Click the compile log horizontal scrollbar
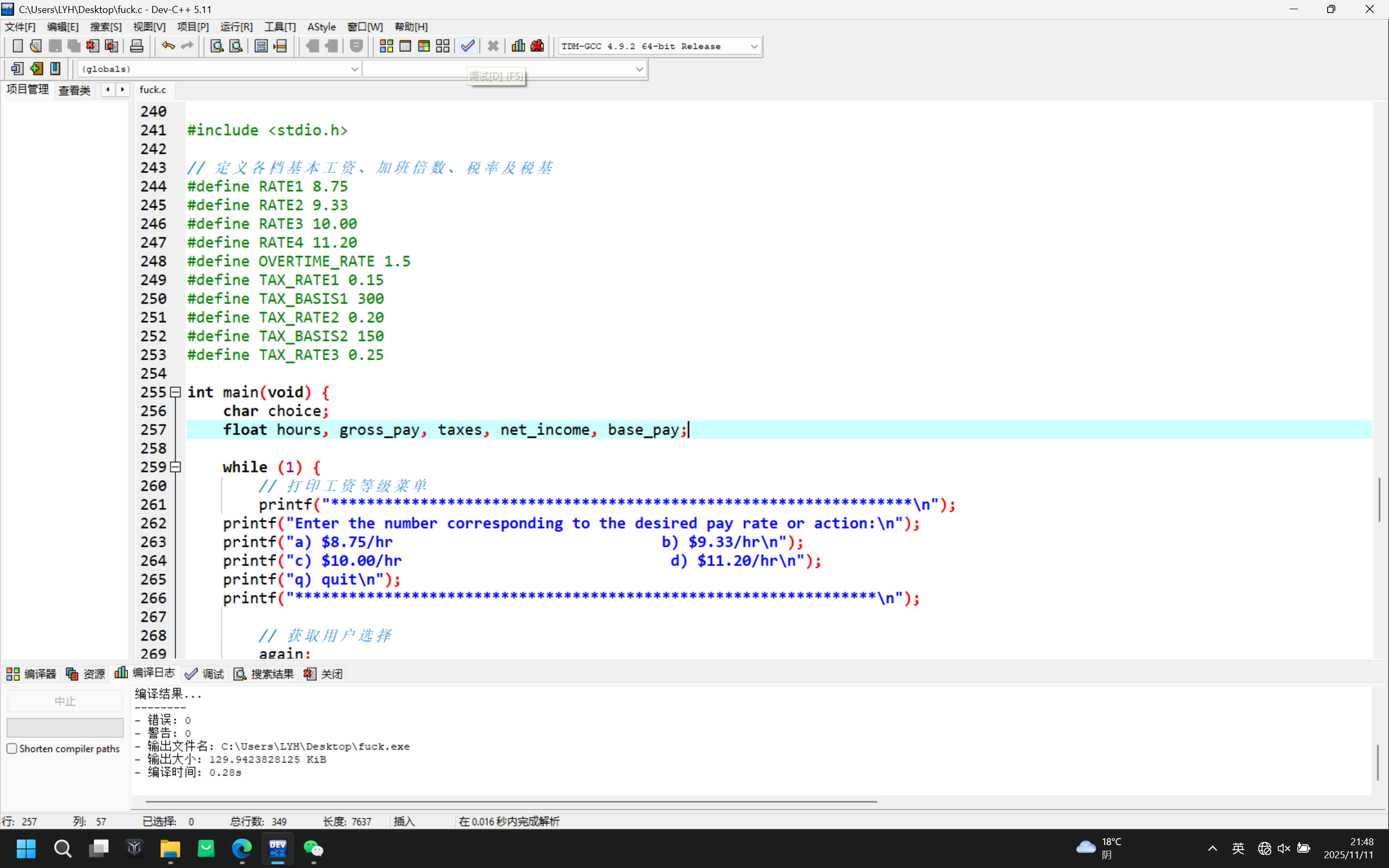The width and height of the screenshot is (1389, 868). 511,801
